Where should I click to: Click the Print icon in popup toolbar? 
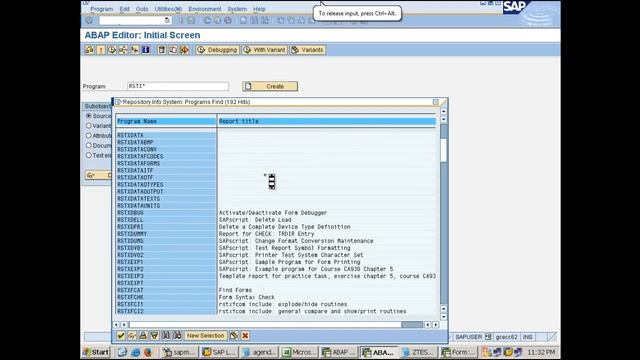click(143, 336)
